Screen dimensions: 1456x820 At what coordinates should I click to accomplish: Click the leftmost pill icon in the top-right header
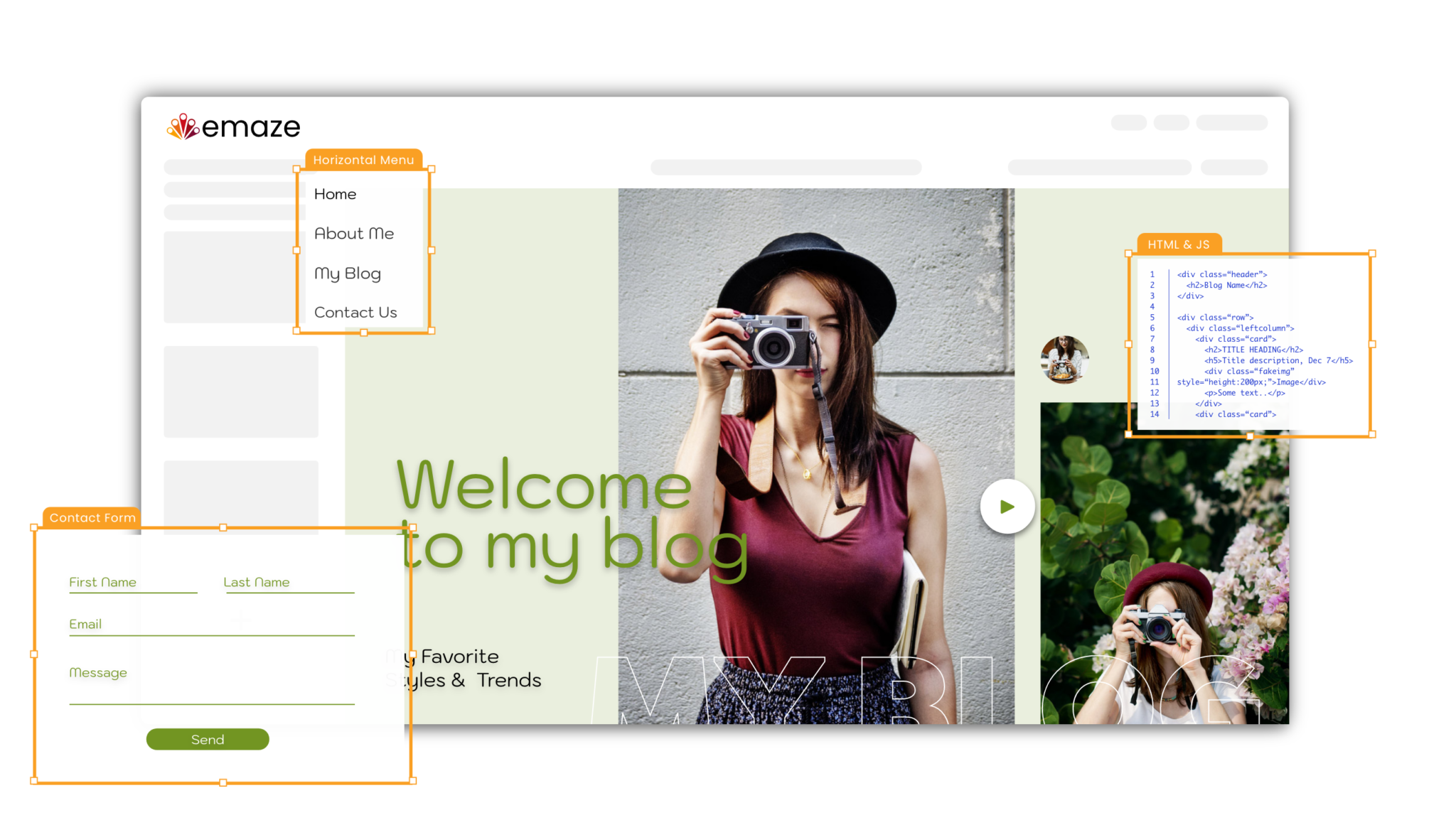1128,122
